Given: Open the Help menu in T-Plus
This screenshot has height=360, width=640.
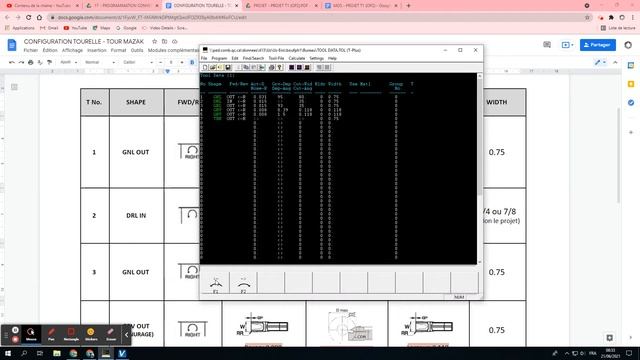Looking at the screenshot, I should [332, 58].
